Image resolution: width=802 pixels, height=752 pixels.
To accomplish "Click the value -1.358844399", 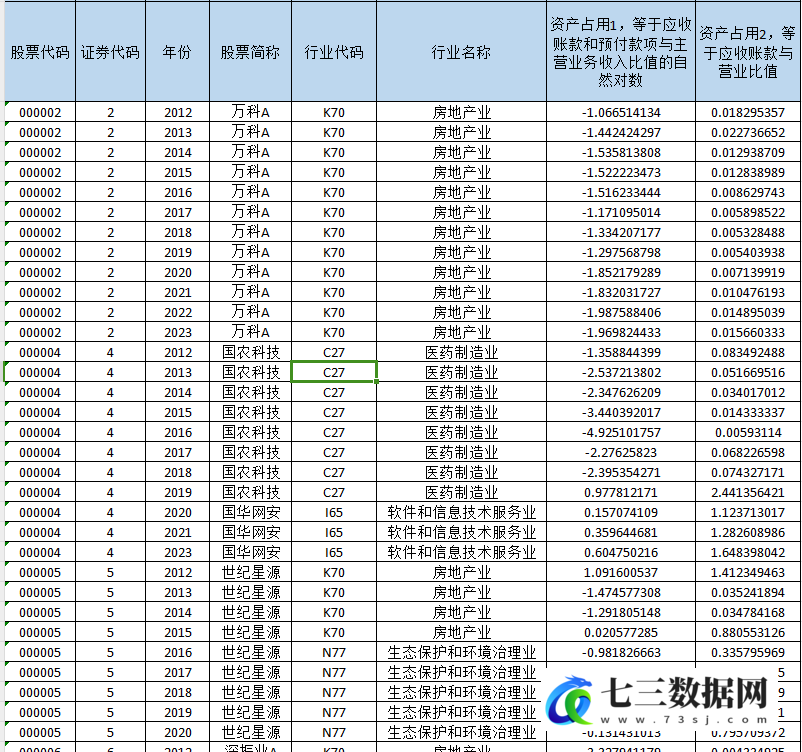I will click(x=621, y=352).
